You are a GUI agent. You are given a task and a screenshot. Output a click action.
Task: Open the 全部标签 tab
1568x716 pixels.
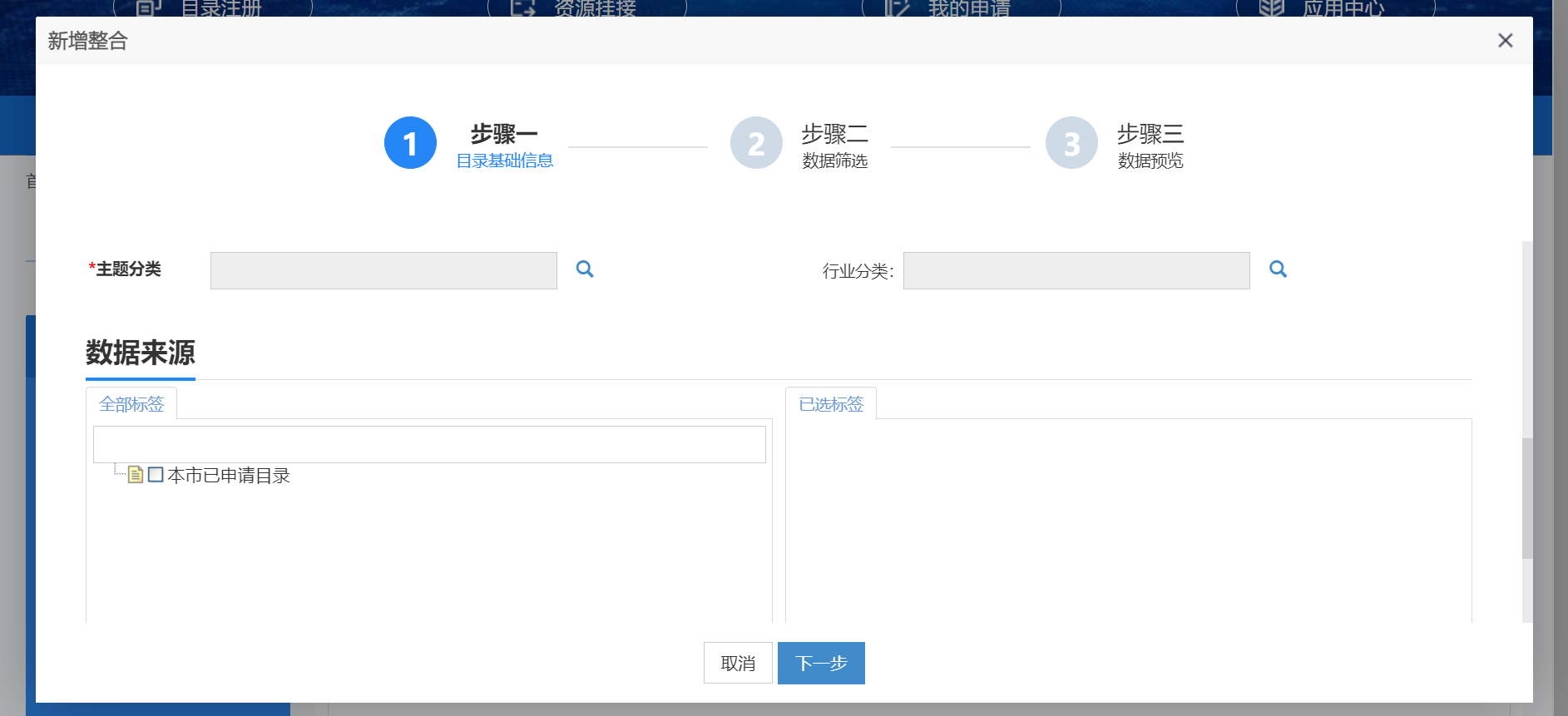(131, 404)
